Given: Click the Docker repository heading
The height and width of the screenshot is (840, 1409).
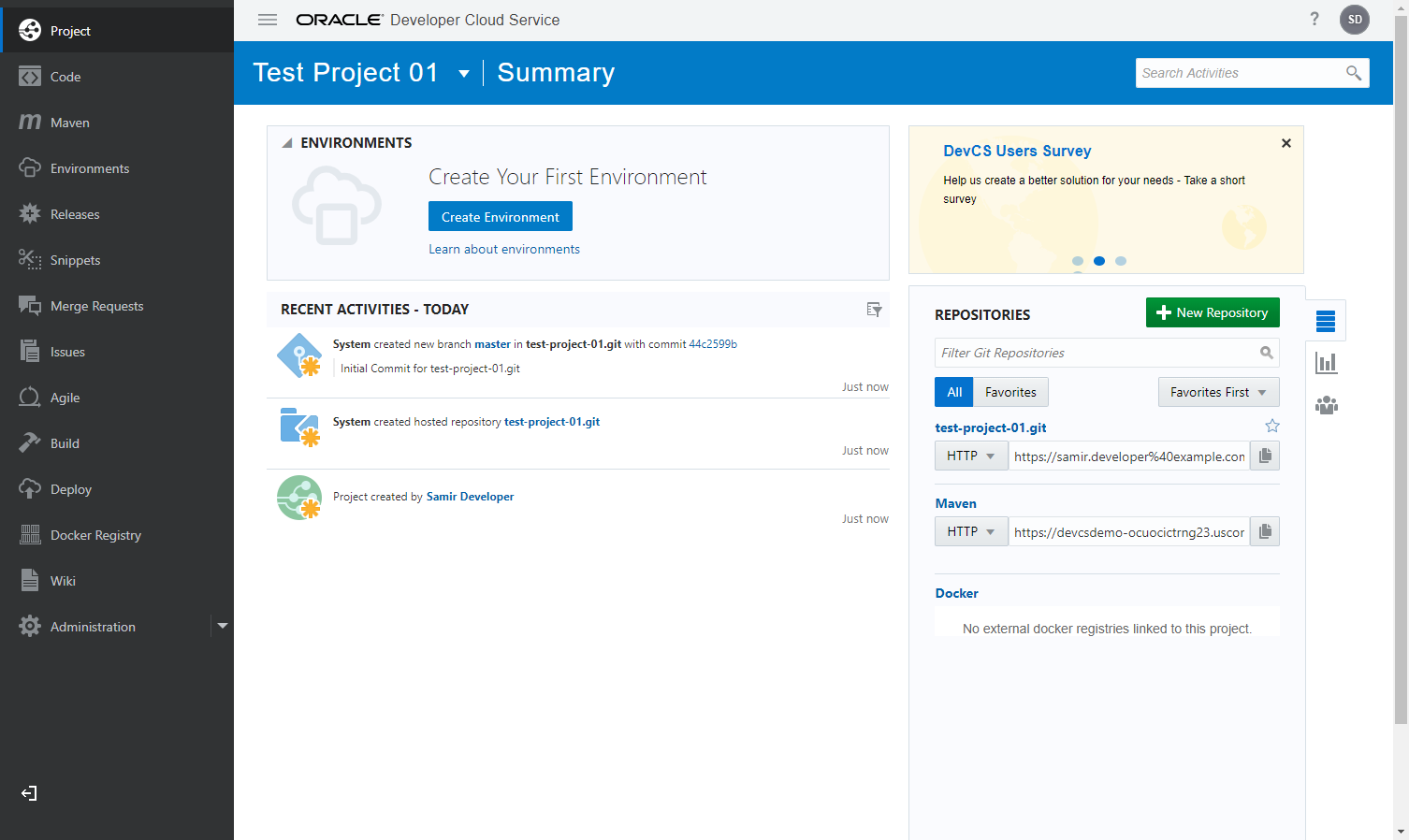Looking at the screenshot, I should click(x=957, y=593).
